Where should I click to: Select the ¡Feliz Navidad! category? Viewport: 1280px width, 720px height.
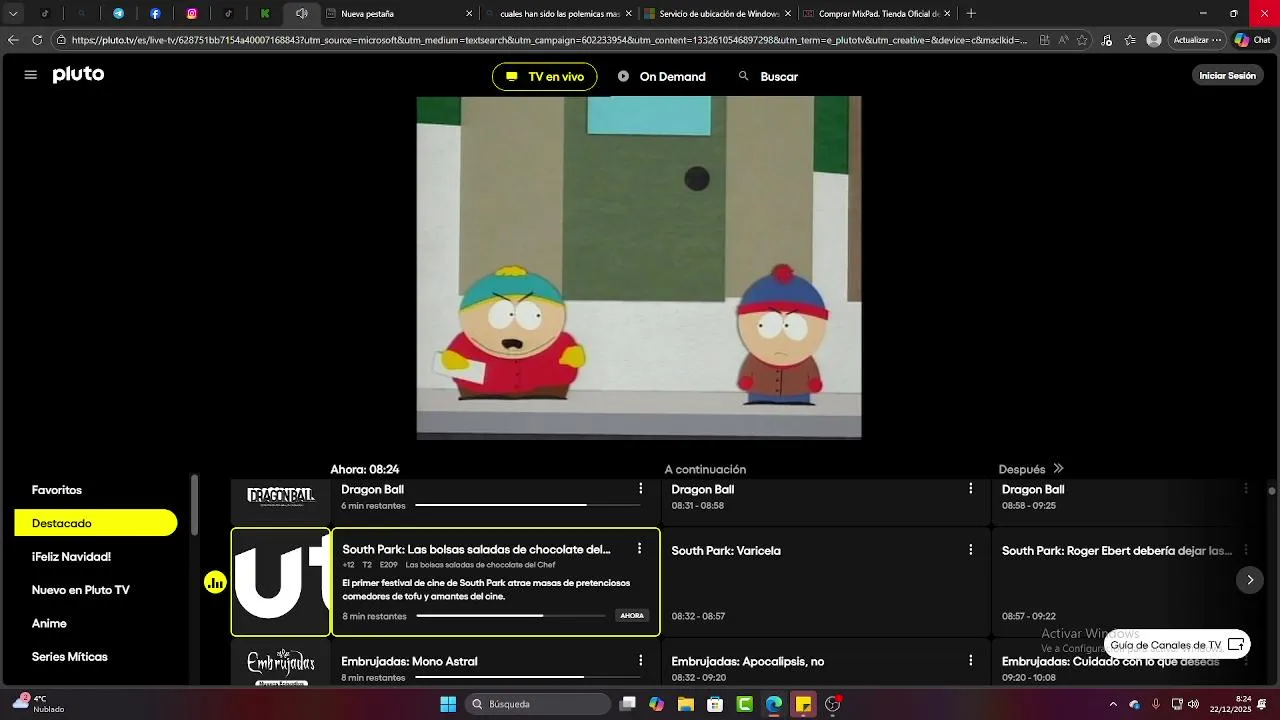tap(71, 557)
